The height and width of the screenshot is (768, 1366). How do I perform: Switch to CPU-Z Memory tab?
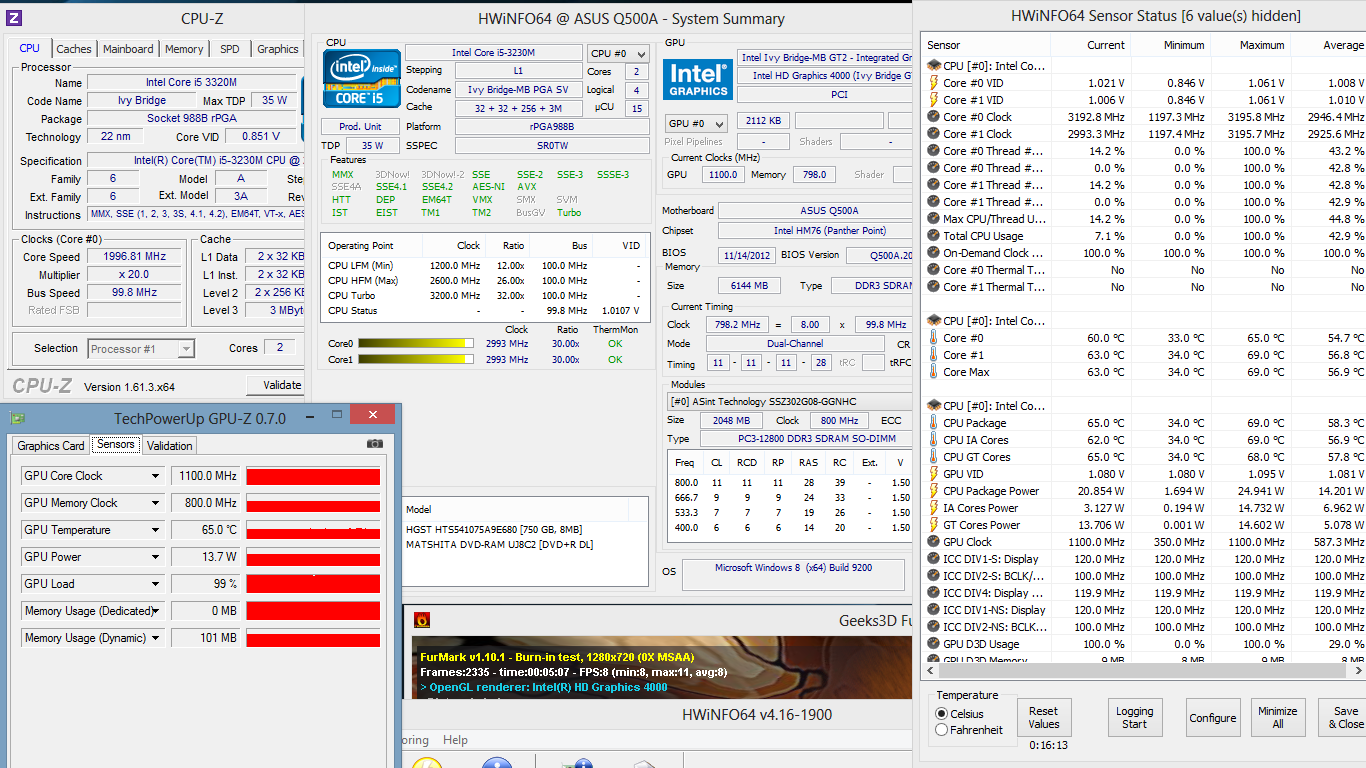(184, 49)
